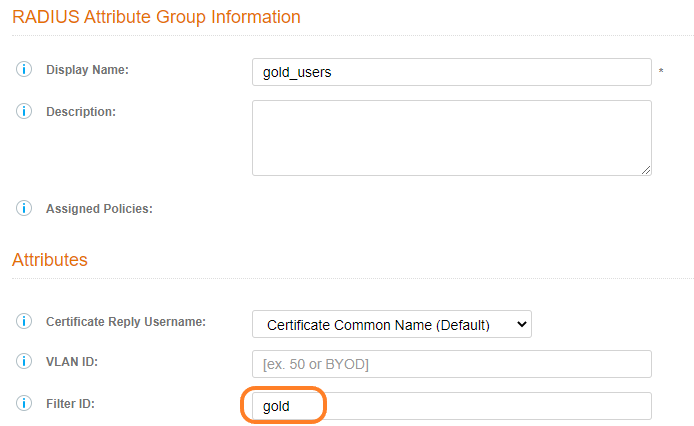Open the Assigned Policies info icon
This screenshot has width=694, height=426.
pyautogui.click(x=24, y=209)
